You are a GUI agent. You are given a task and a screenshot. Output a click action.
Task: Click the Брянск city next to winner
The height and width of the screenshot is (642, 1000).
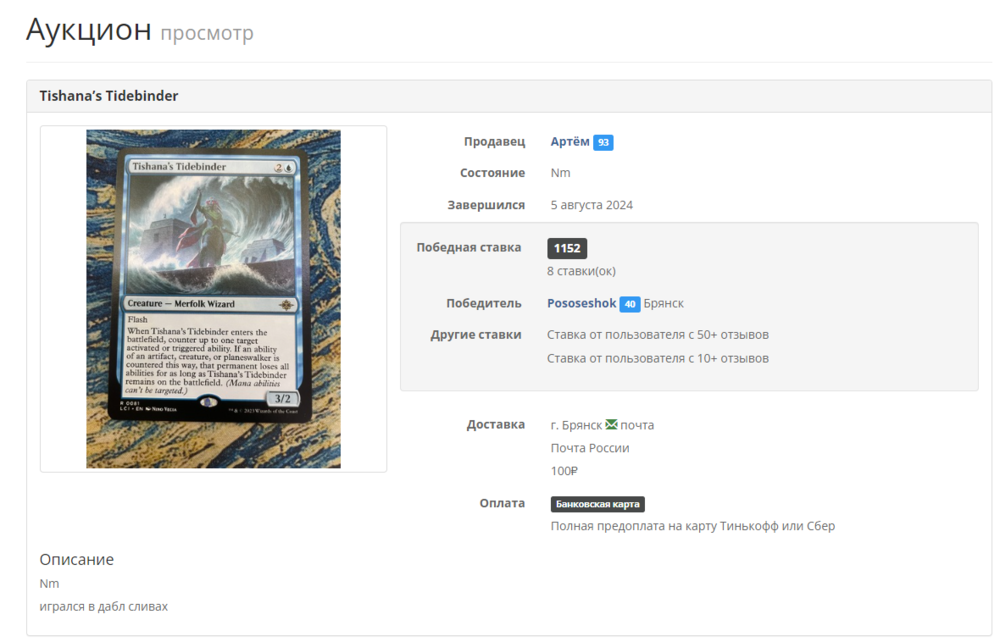pyautogui.click(x=663, y=303)
